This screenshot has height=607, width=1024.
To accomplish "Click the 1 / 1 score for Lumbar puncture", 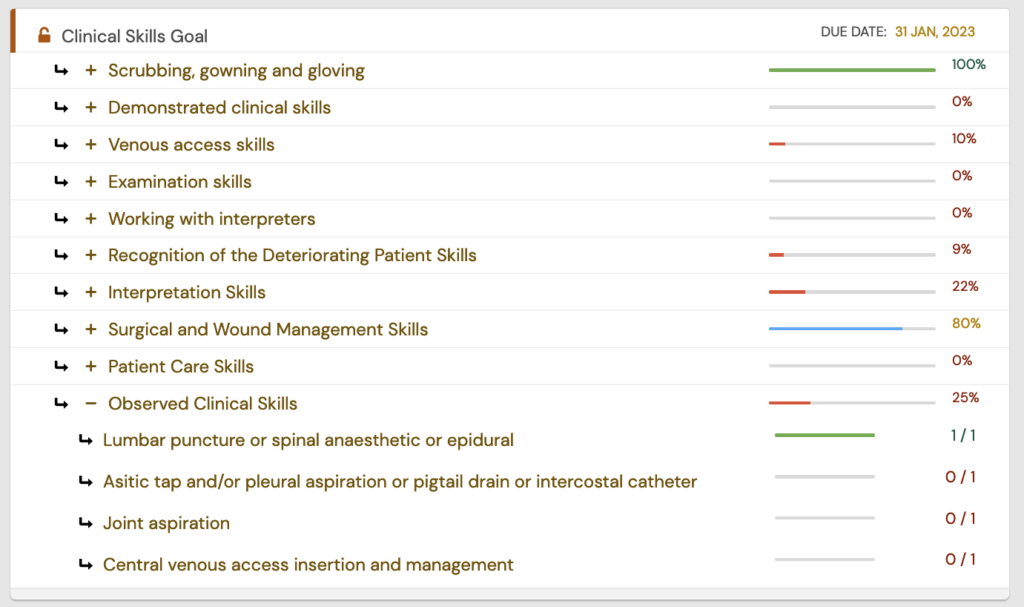I will coord(960,435).
